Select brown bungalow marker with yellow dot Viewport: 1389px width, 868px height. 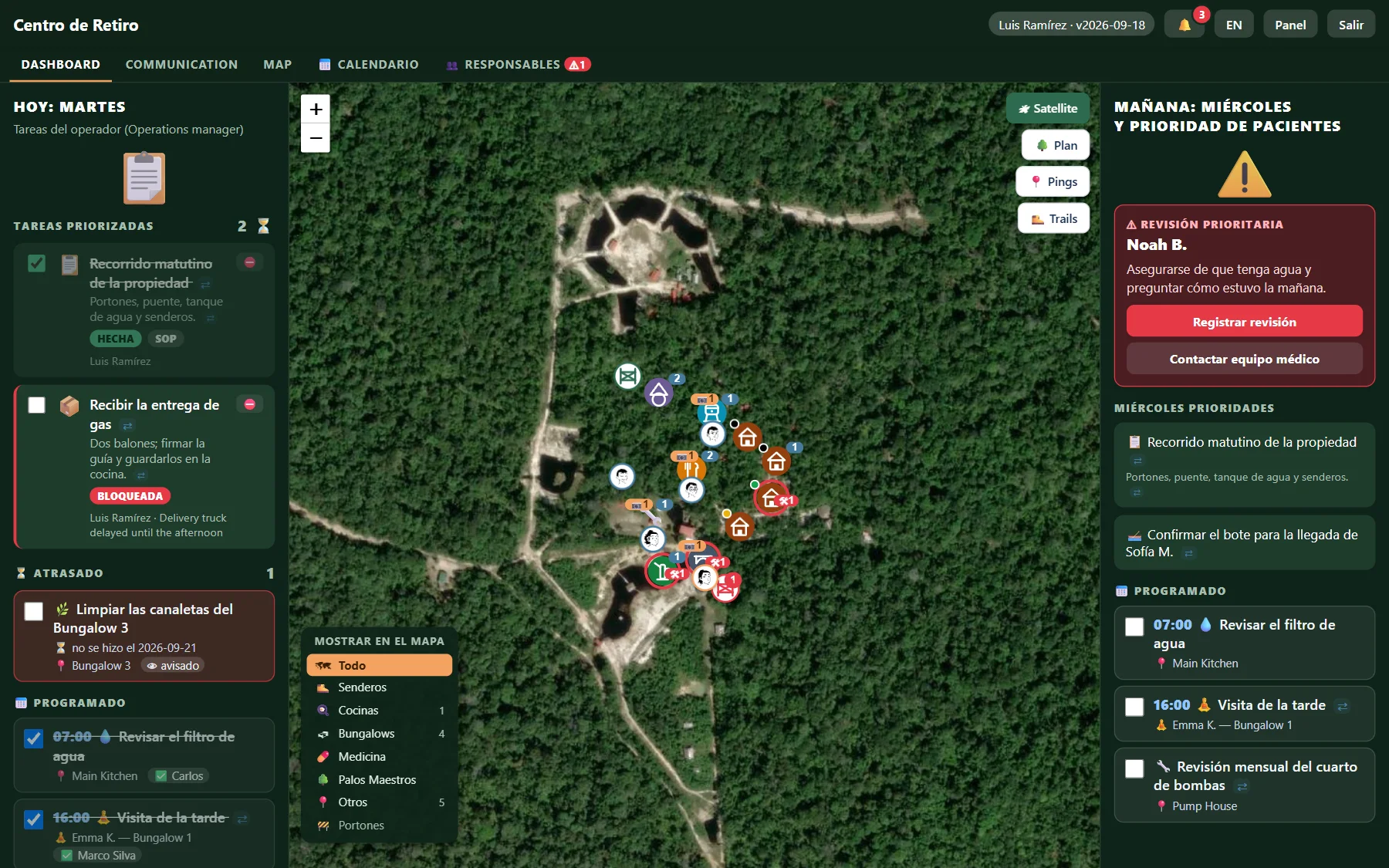(x=739, y=527)
